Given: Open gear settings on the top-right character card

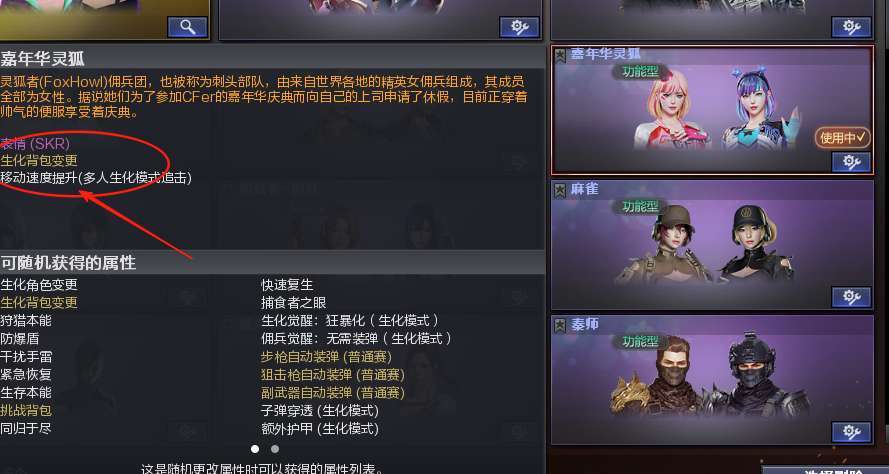Looking at the screenshot, I should point(851,27).
